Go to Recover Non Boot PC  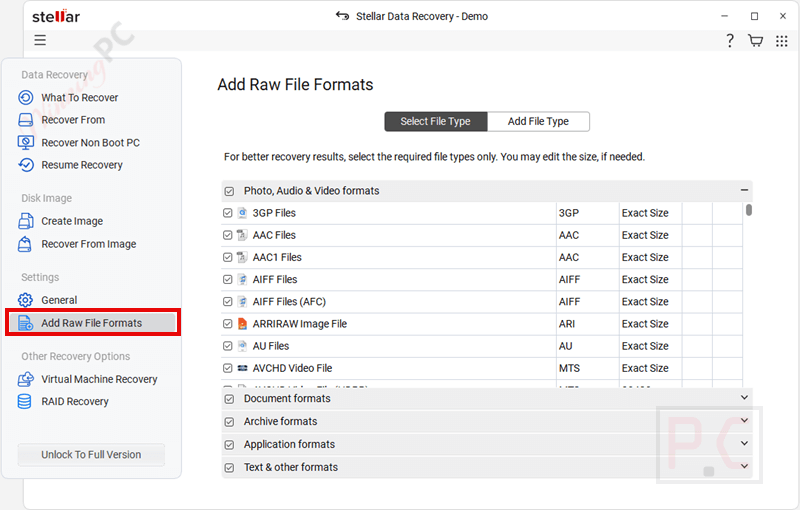pyautogui.click(x=90, y=143)
